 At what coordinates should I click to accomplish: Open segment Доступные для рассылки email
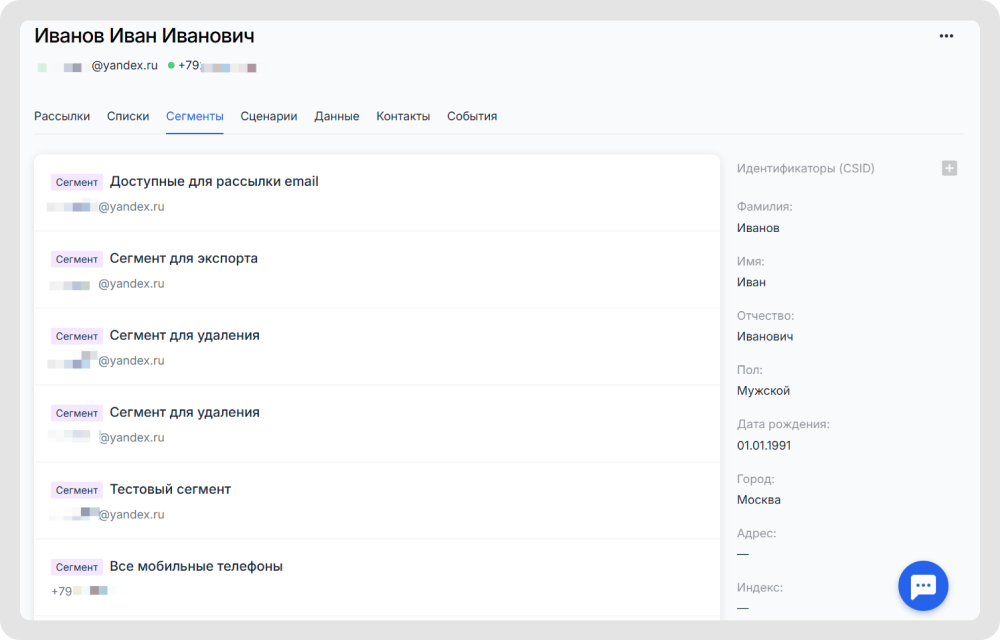214,182
